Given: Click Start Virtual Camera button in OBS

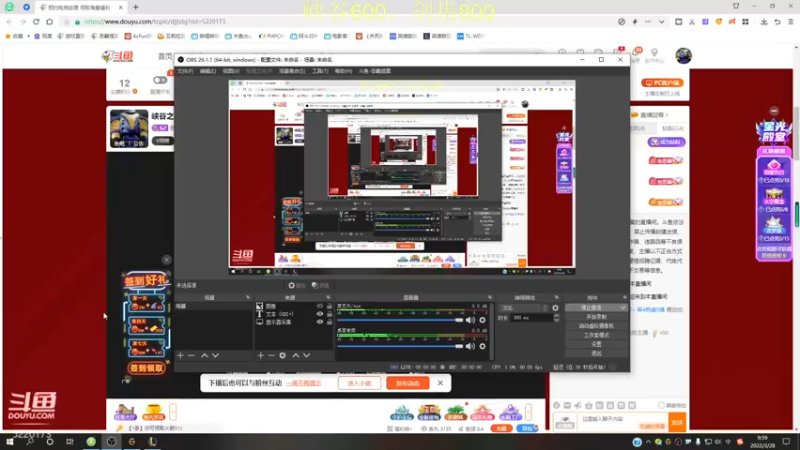Looking at the screenshot, I should [596, 326].
